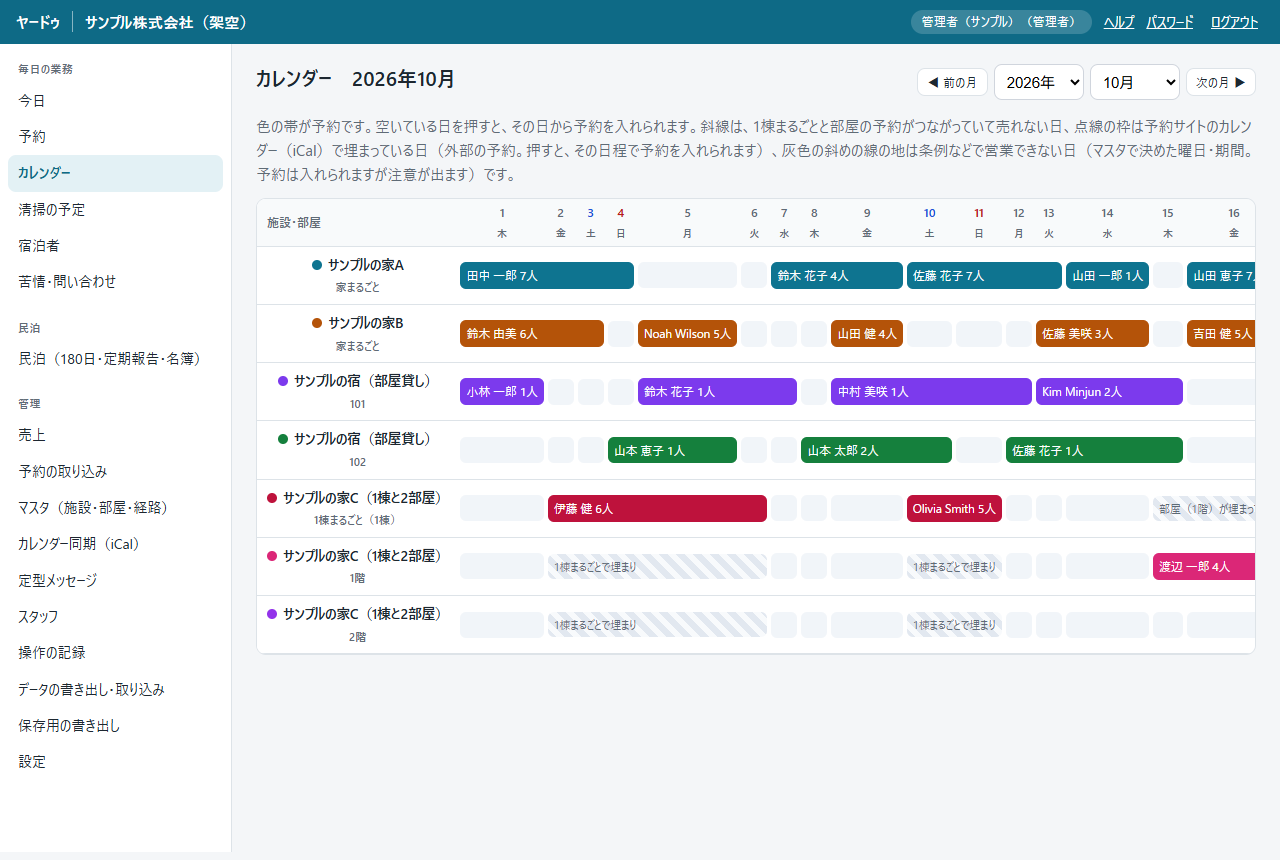
Task: Click 伊藤 健 6人 booking bar
Action: pyautogui.click(x=657, y=508)
